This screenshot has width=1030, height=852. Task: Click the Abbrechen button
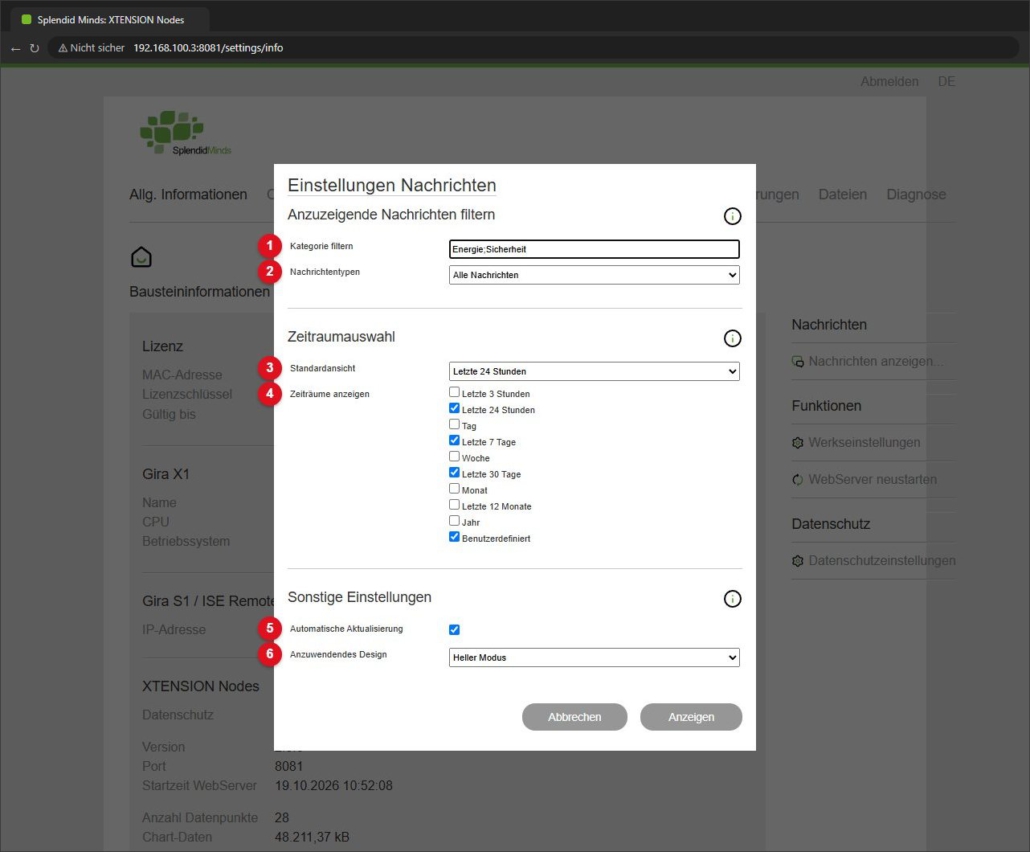point(574,717)
